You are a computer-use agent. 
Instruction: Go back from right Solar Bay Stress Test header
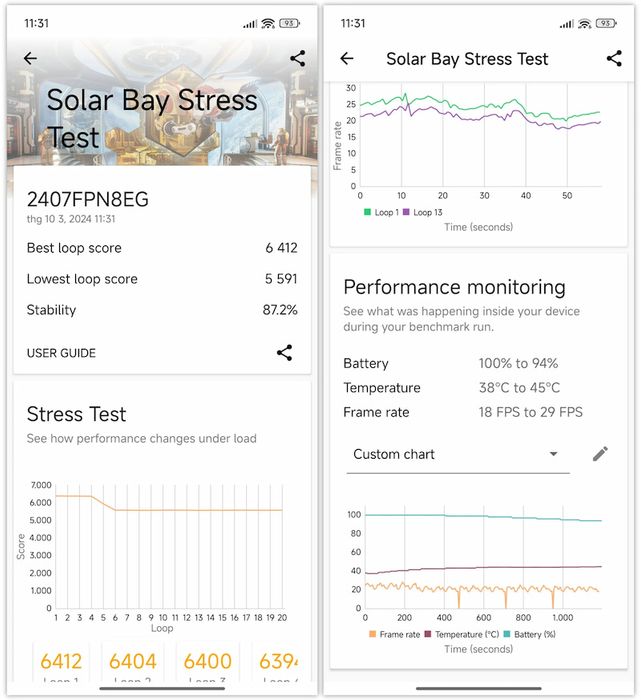(347, 58)
